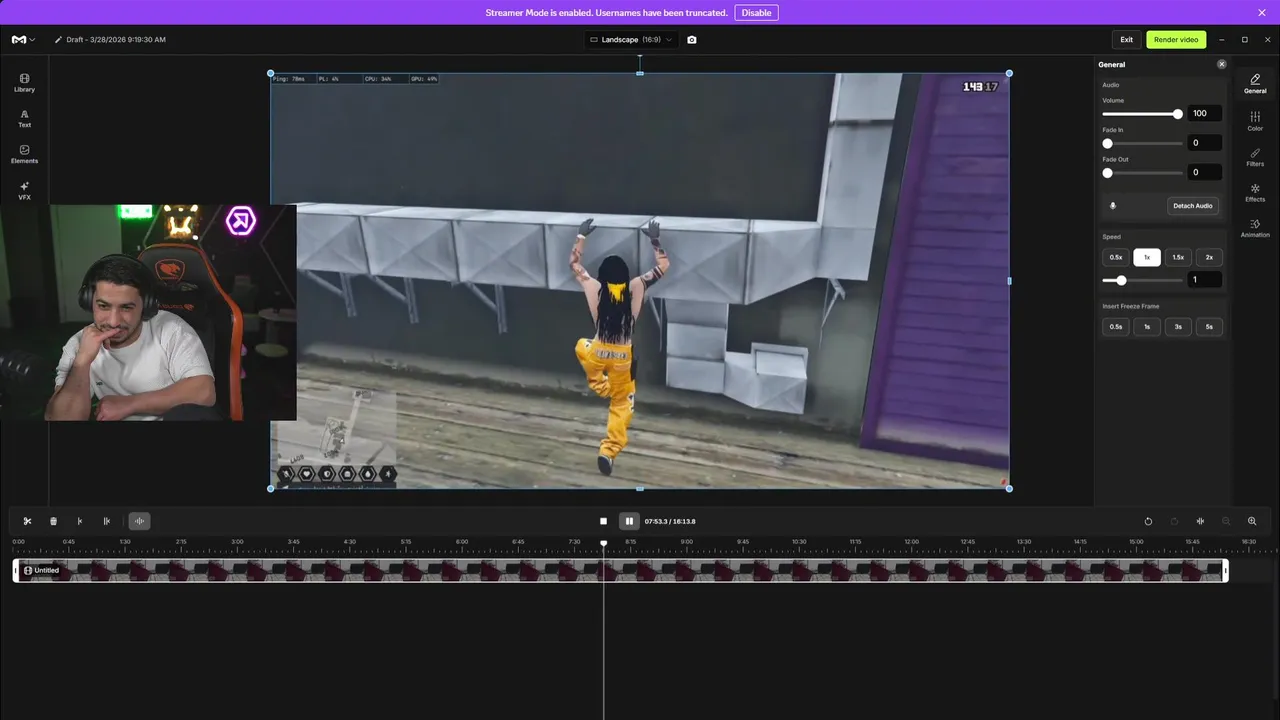The width and height of the screenshot is (1280, 720).
Task: Set speed to 2x
Action: pos(1209,257)
